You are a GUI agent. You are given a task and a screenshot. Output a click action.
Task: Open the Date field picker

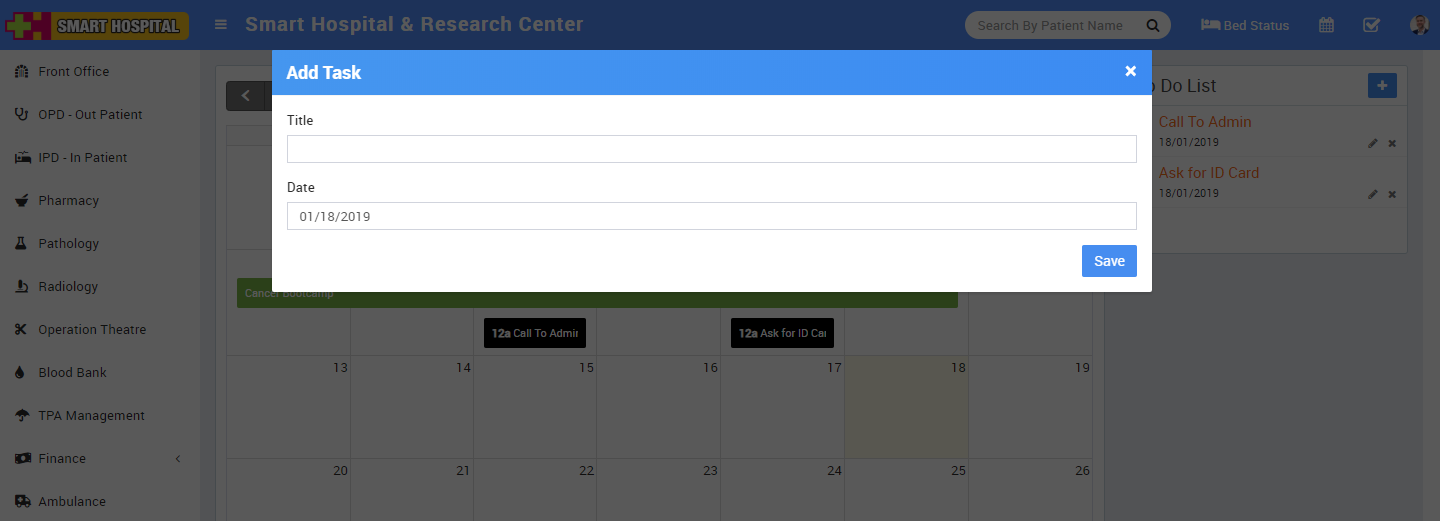[711, 216]
